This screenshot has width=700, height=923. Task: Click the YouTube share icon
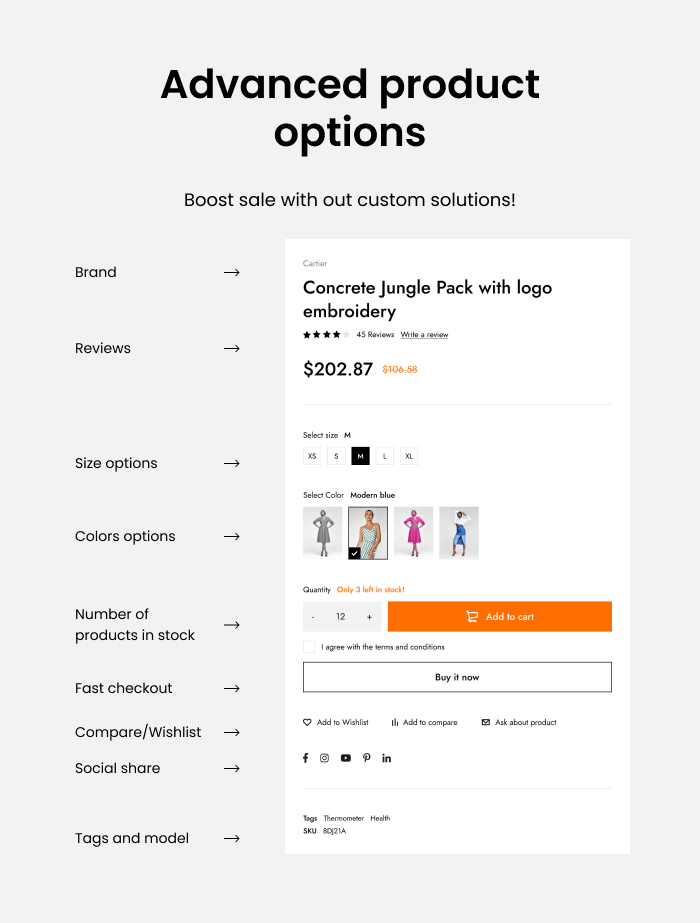pyautogui.click(x=346, y=758)
